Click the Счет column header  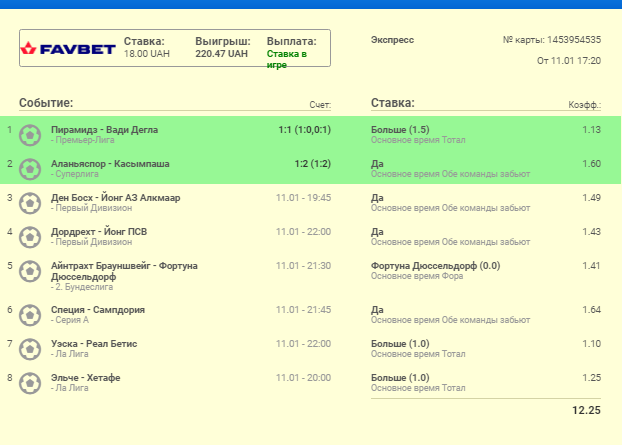pyautogui.click(x=320, y=105)
